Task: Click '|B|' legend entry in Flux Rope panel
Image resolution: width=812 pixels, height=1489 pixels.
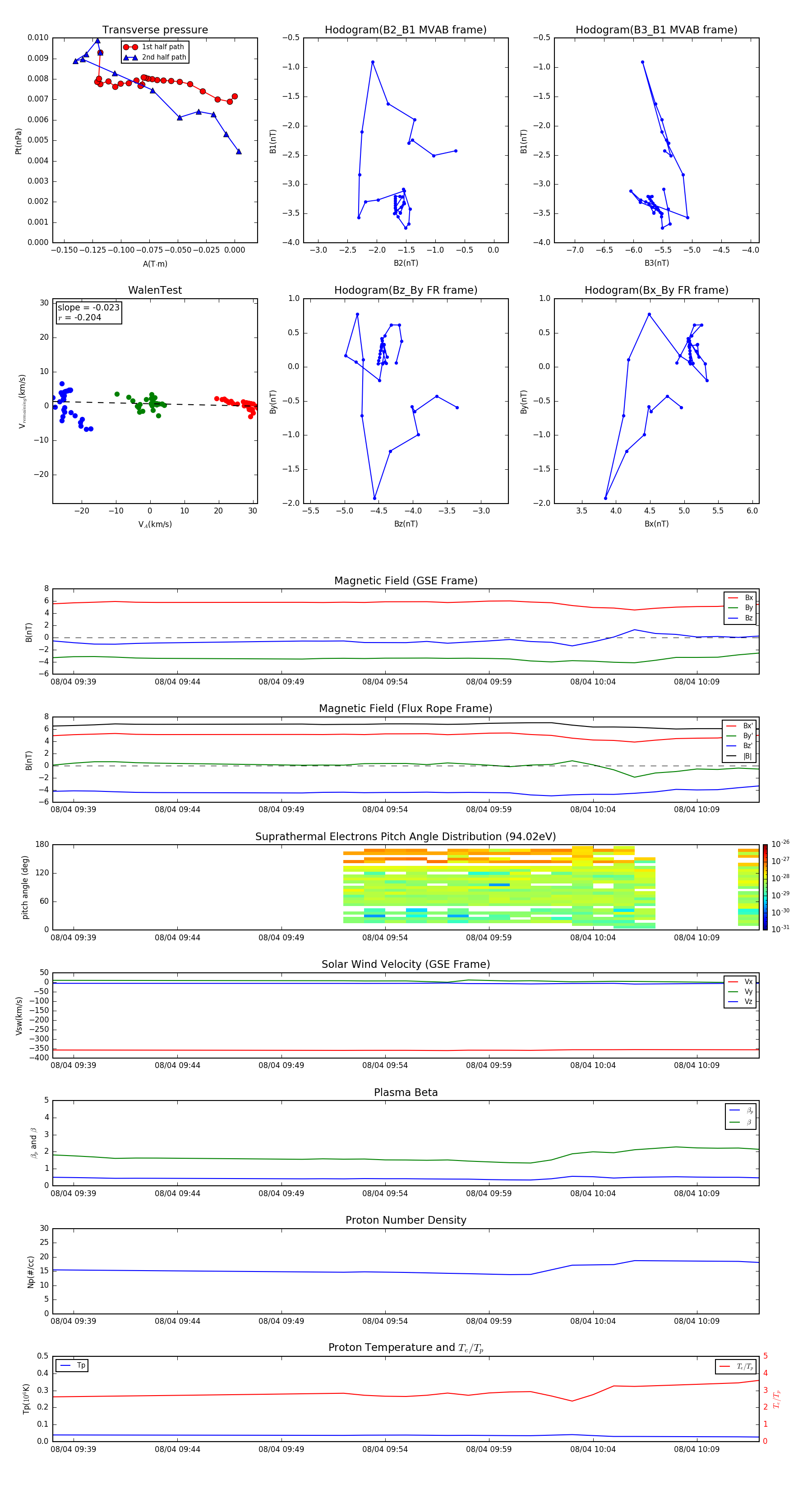Action: coord(740,756)
